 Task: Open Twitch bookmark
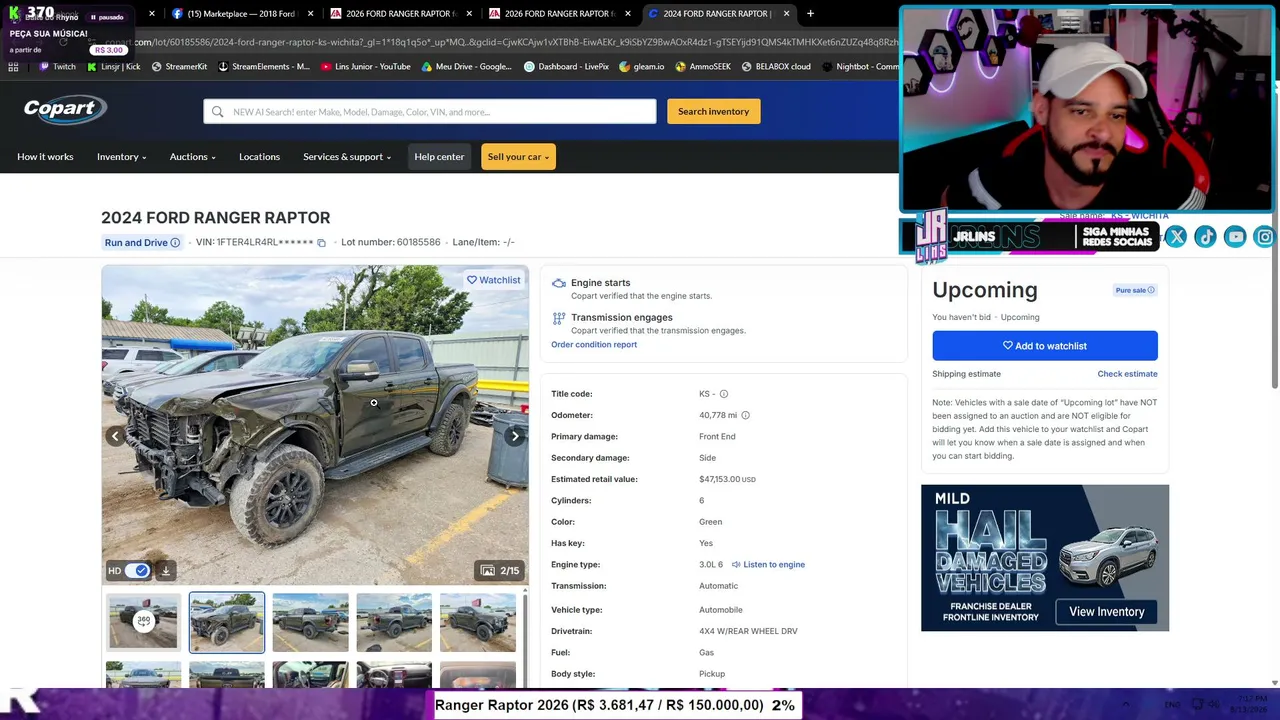click(57, 67)
